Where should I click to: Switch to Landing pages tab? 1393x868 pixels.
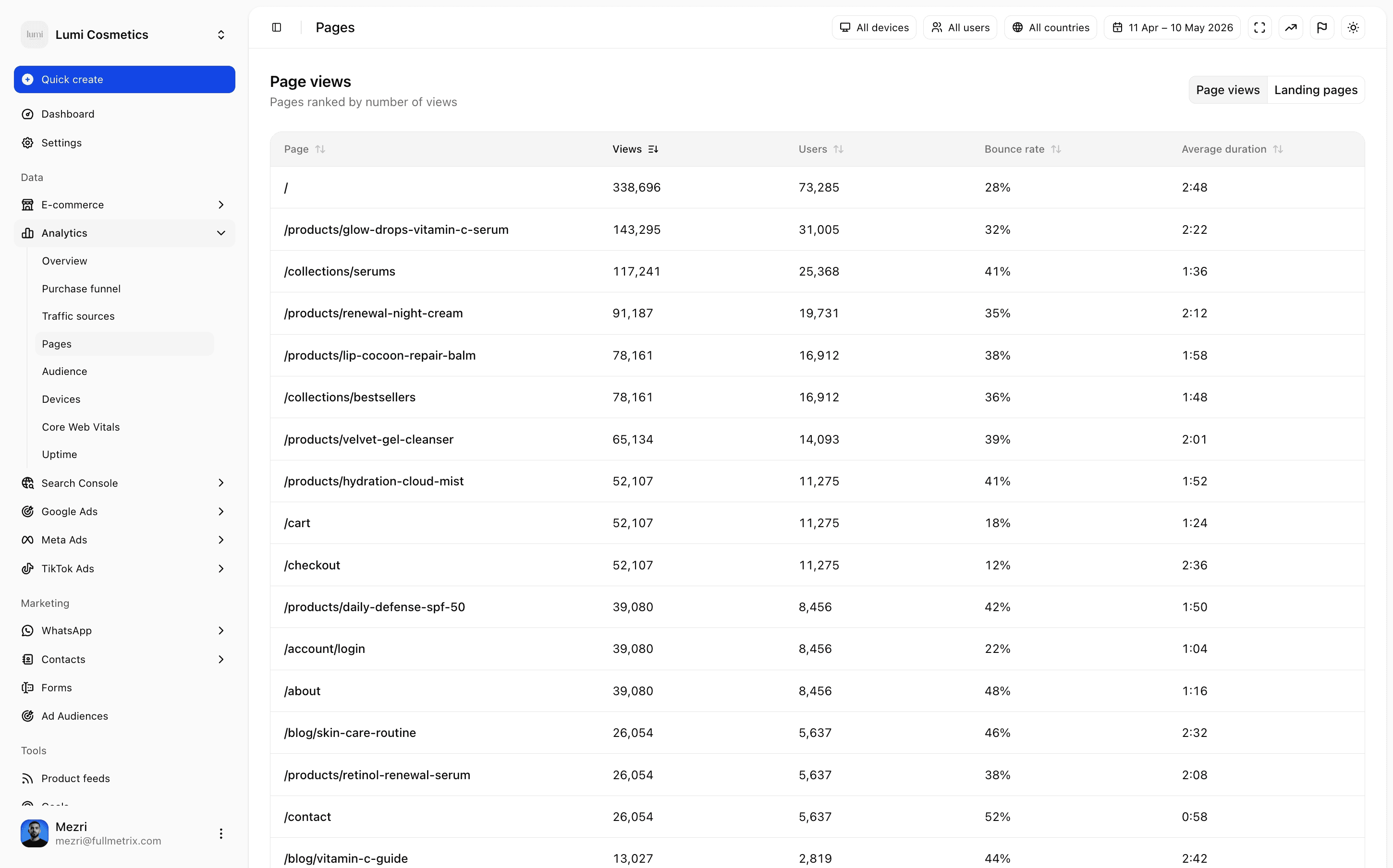(1316, 90)
